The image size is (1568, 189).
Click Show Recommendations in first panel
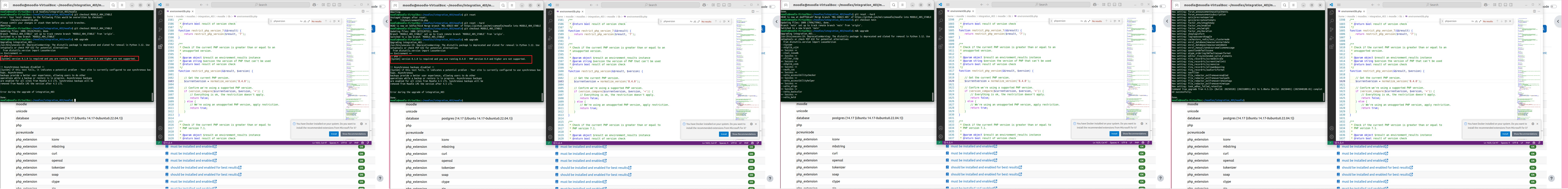point(354,134)
